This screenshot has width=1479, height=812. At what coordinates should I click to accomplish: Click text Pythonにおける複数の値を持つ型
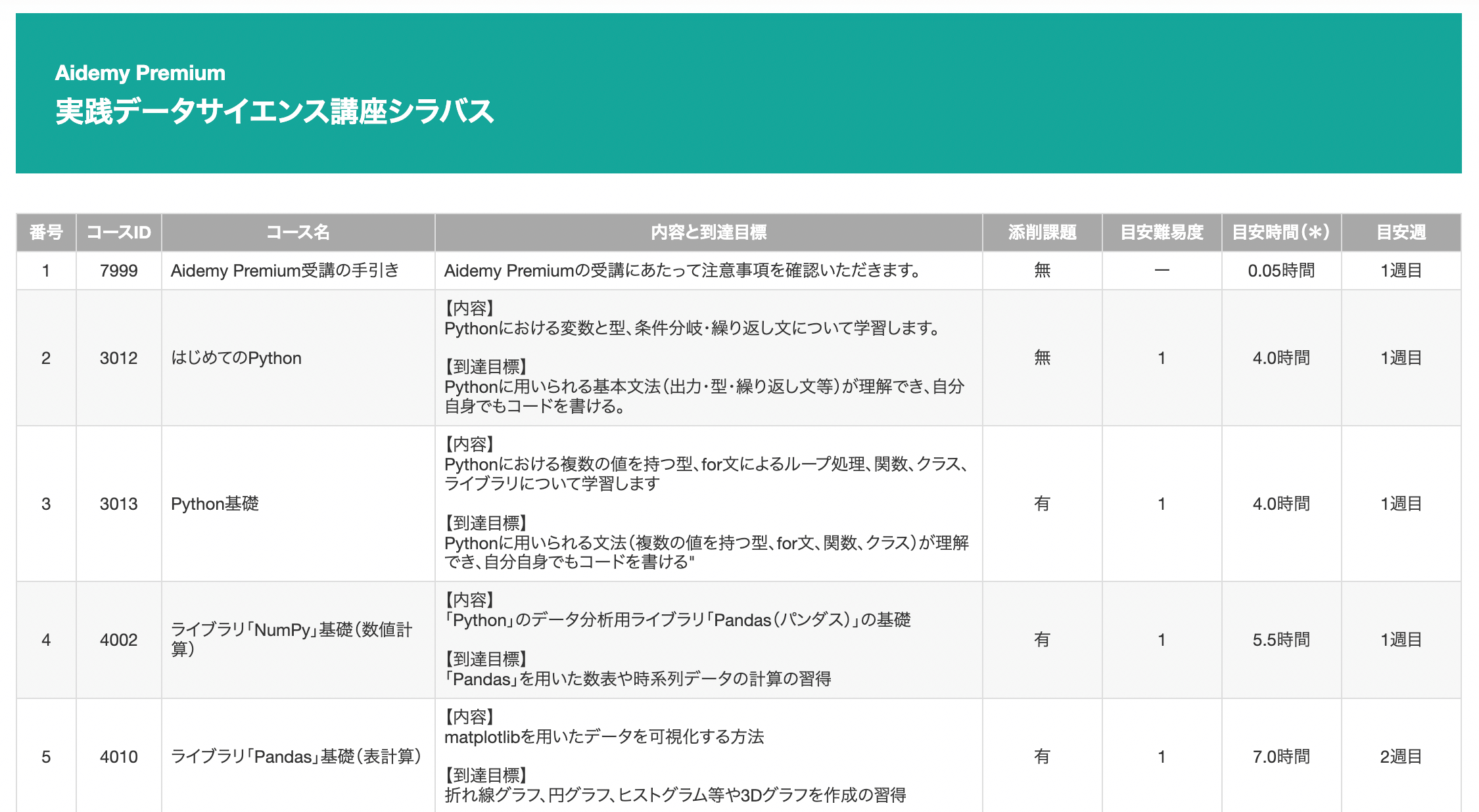707,474
